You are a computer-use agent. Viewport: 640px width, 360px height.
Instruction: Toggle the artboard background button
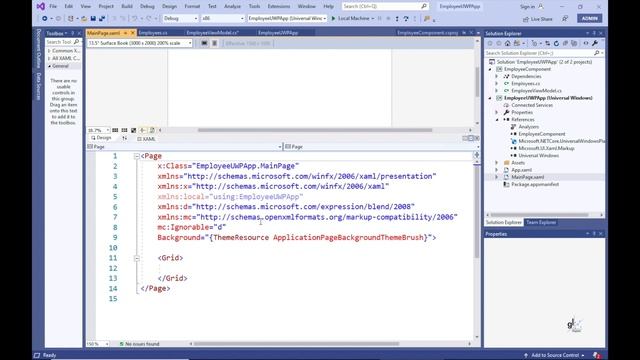pyautogui.click(x=133, y=130)
